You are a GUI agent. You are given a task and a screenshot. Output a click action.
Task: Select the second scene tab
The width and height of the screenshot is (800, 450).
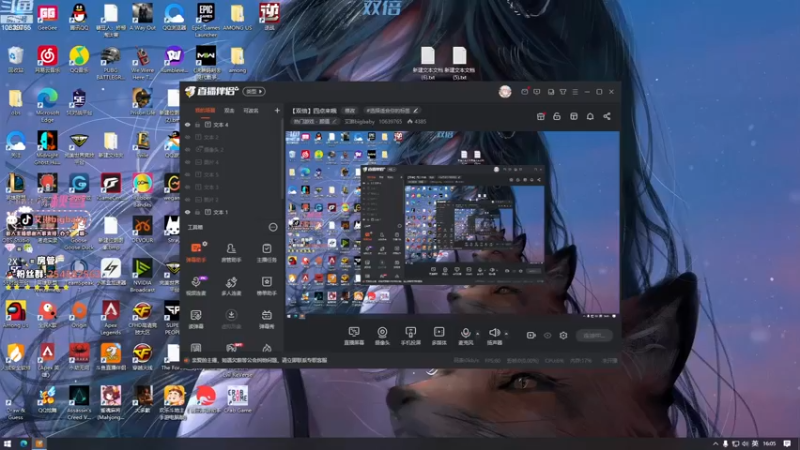point(229,111)
